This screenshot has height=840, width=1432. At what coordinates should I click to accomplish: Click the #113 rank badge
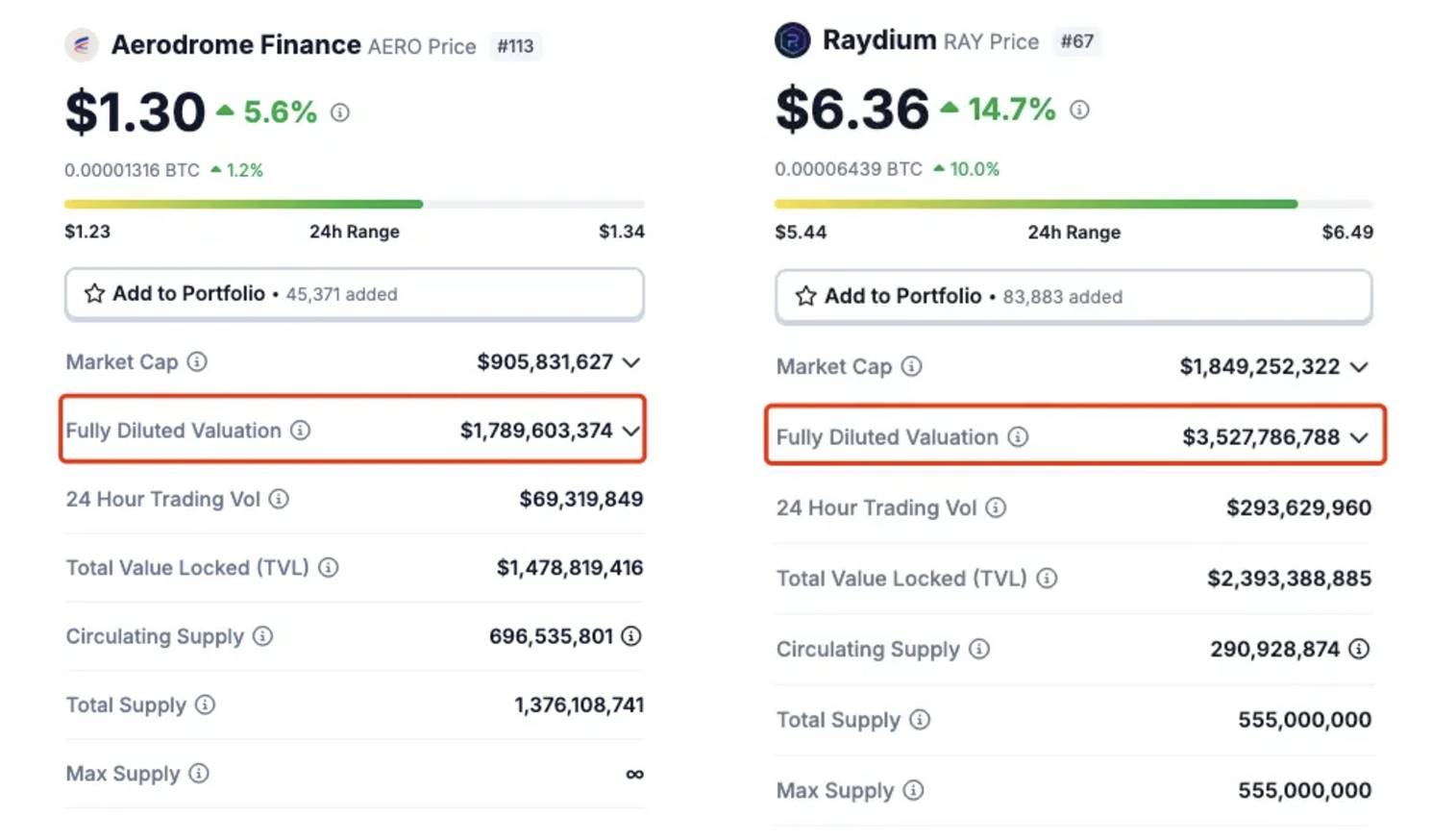click(515, 46)
